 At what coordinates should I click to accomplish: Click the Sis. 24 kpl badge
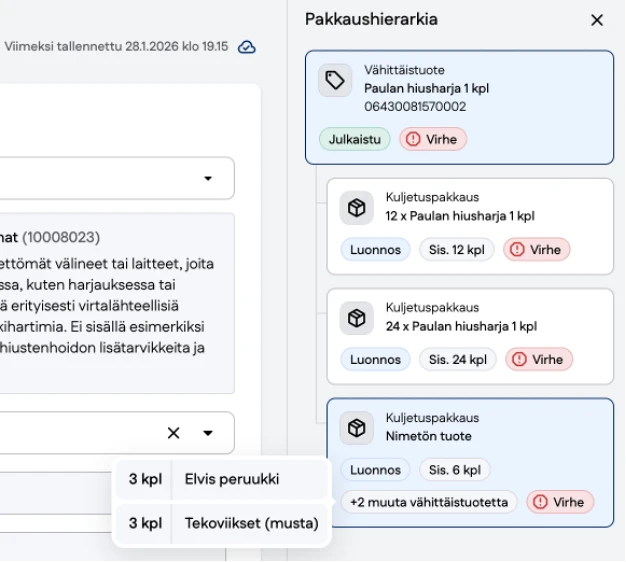(458, 359)
